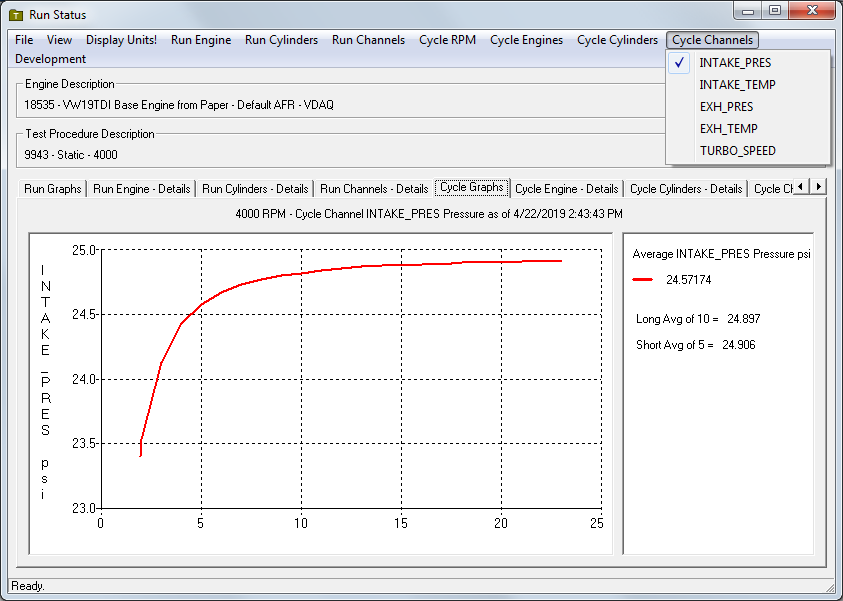Choose the EXH_PRES channel
Viewport: 843px width, 601px height.
click(x=748, y=107)
